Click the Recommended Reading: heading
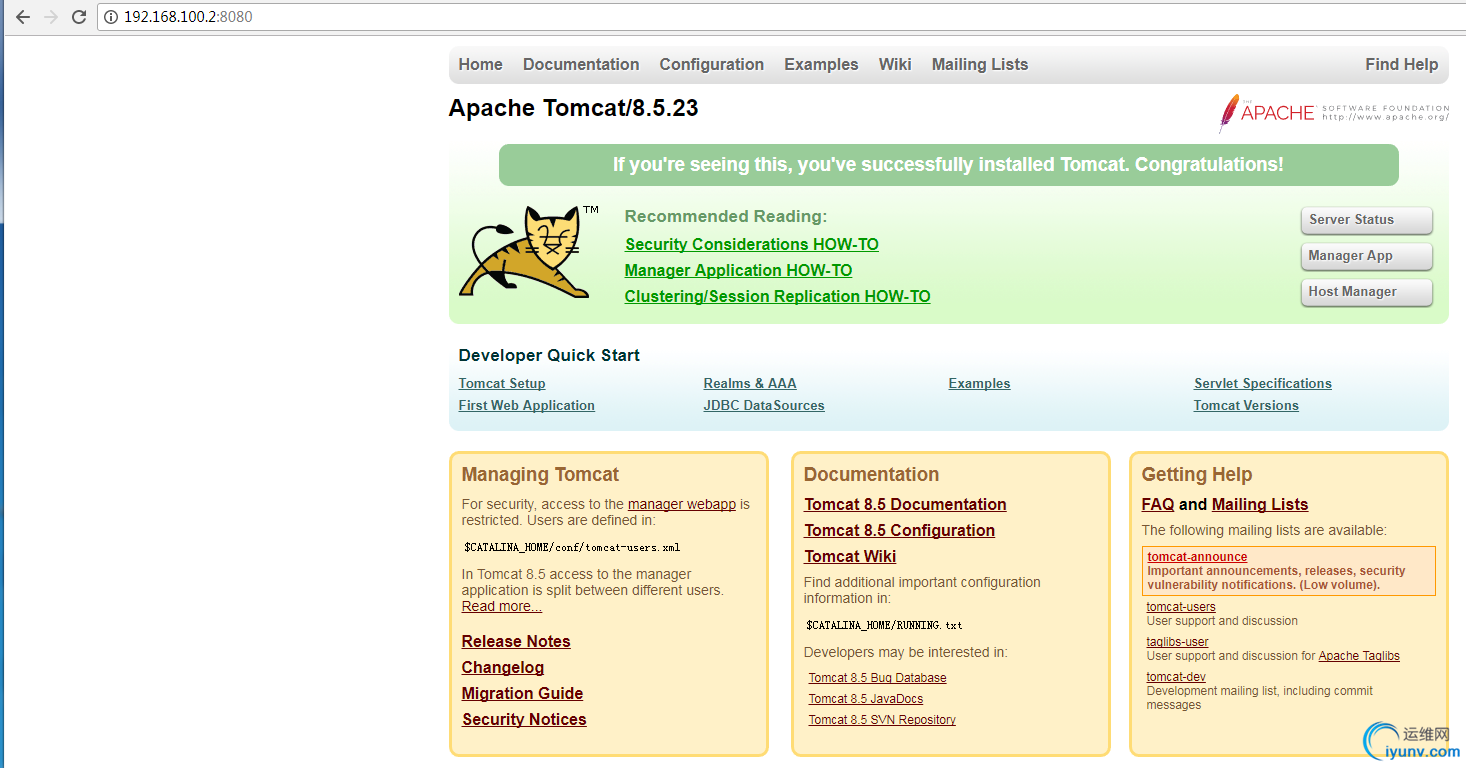The image size is (1466, 768). click(x=726, y=216)
